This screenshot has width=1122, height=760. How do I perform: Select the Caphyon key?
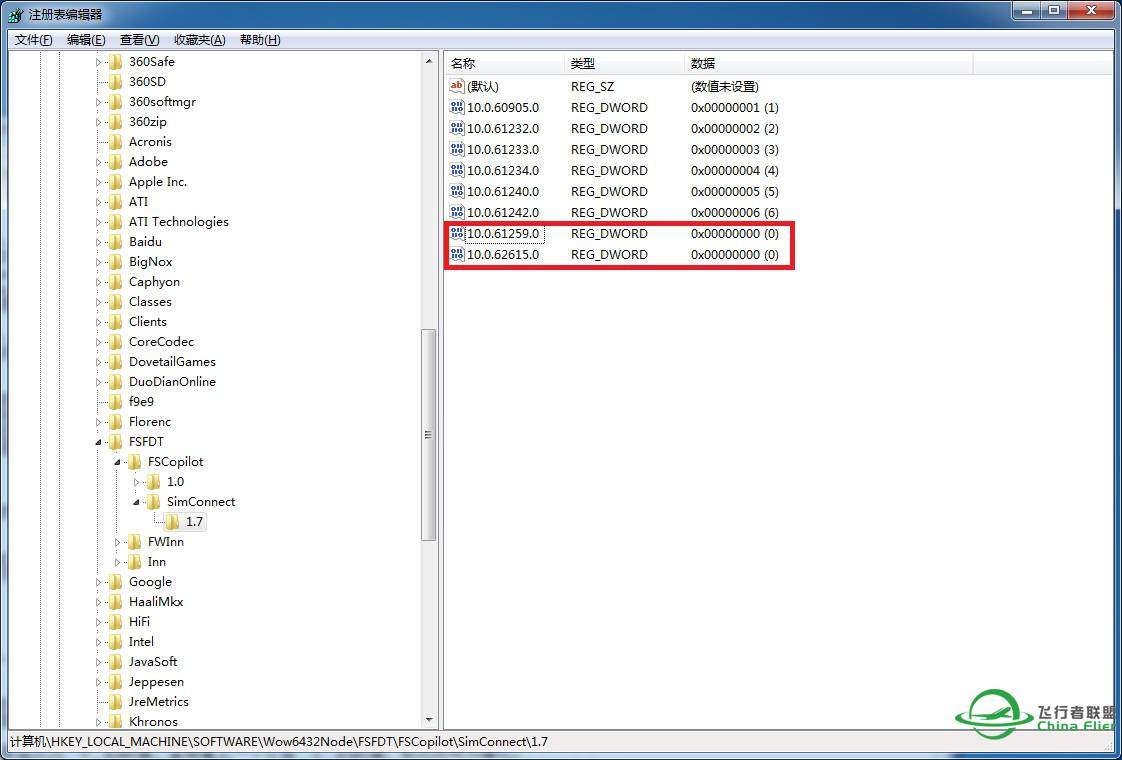point(155,282)
